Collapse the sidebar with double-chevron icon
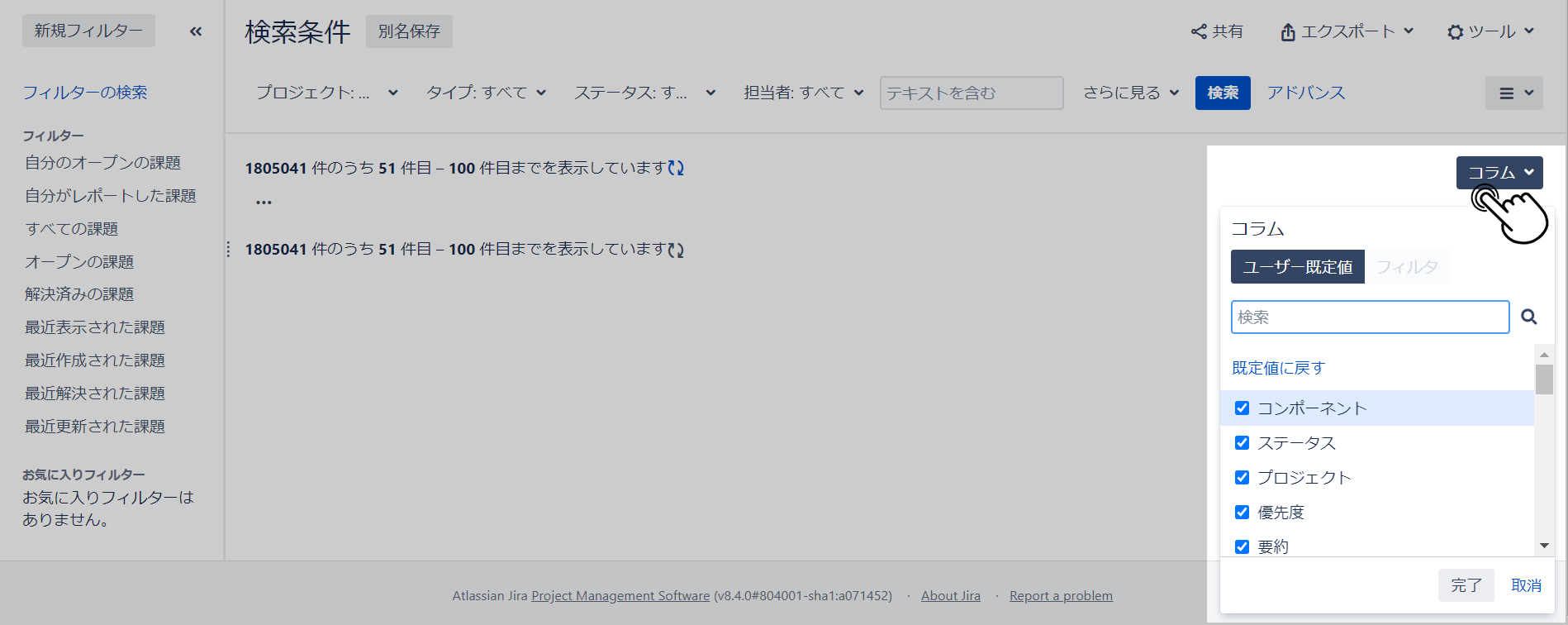The image size is (1568, 625). [196, 31]
